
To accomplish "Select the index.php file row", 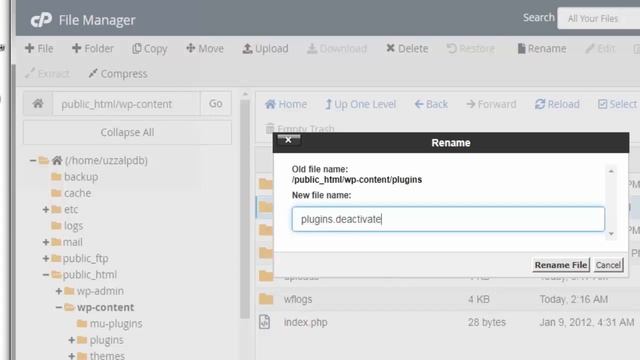I will coord(448,322).
